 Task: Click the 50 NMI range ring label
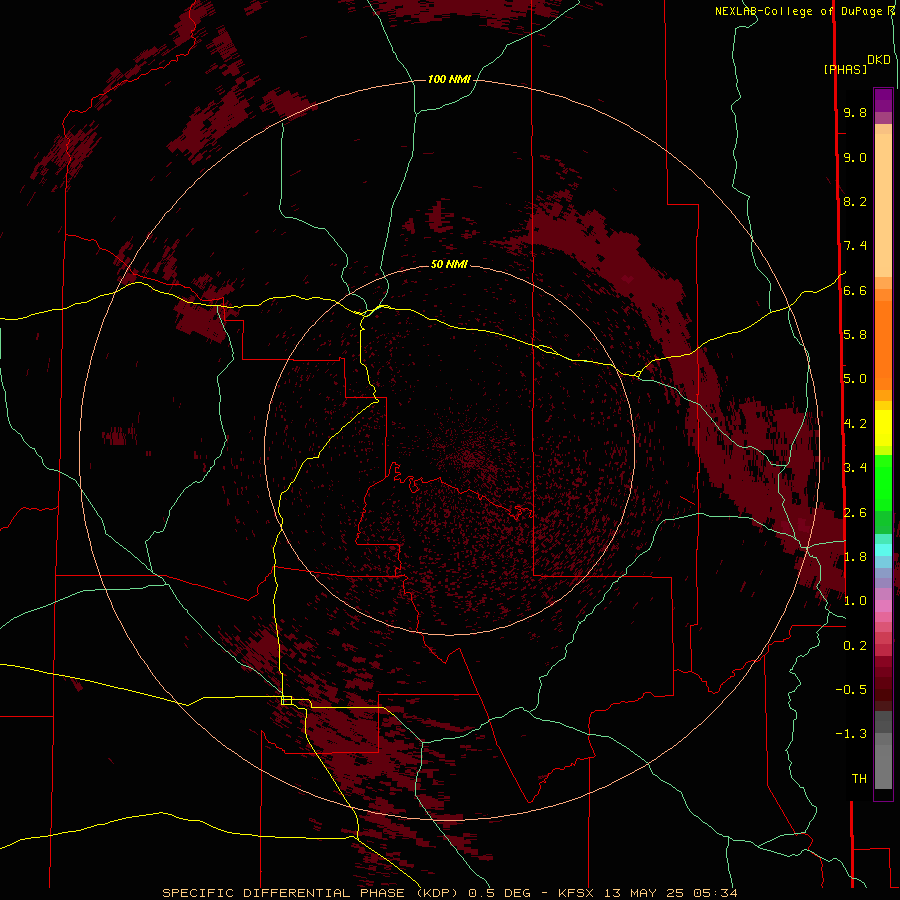pos(449,264)
